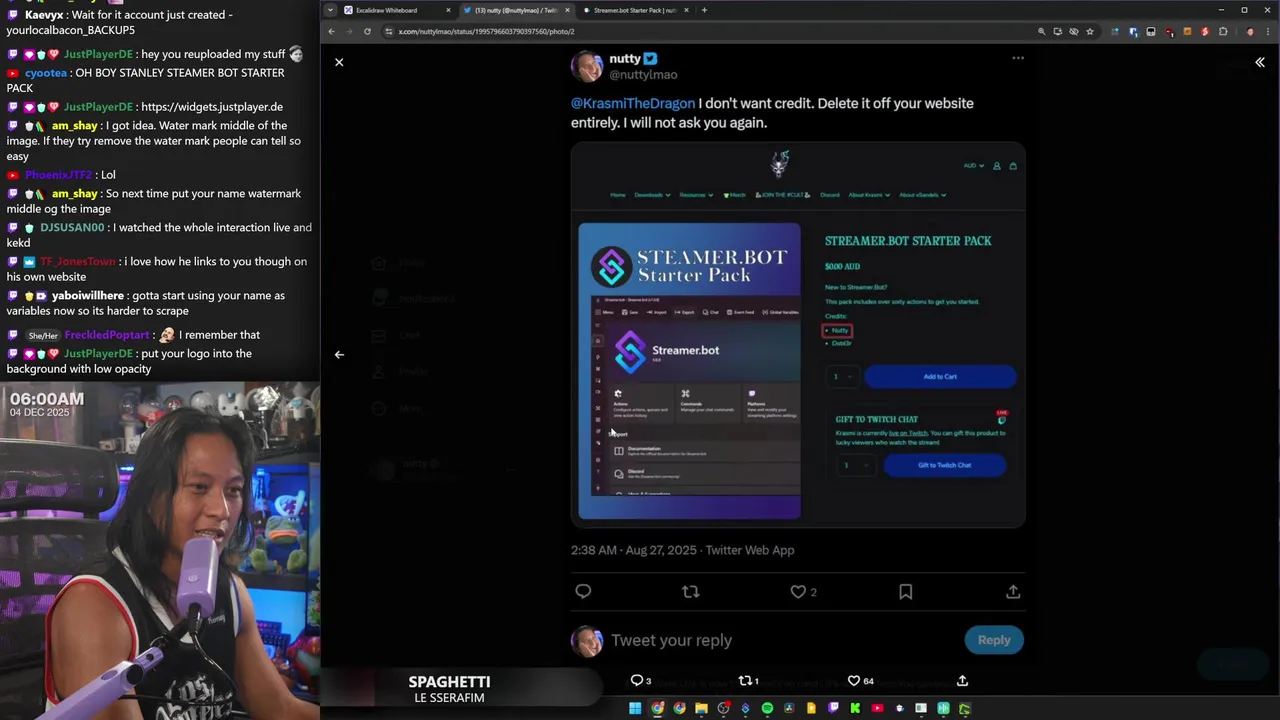
Task: Open the @nuttylmao handle link
Action: [x=643, y=75]
